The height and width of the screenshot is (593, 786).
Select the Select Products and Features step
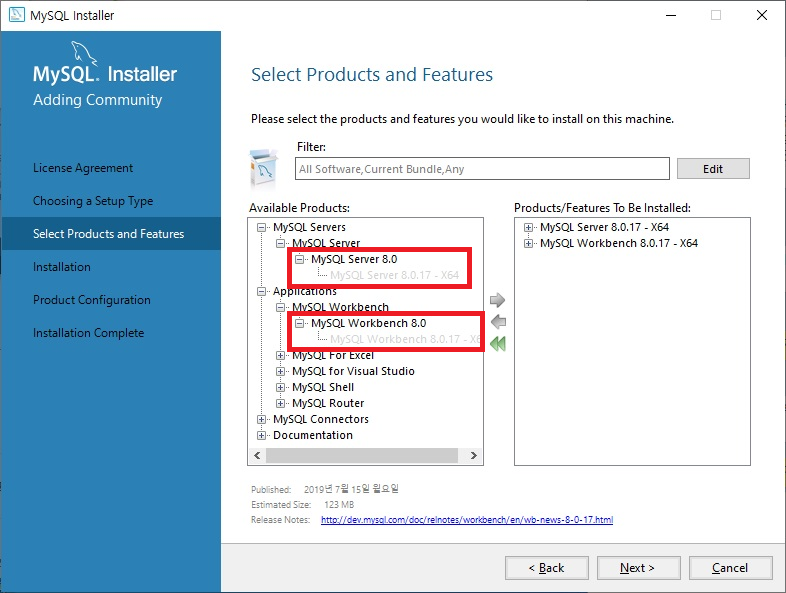[x=109, y=234]
